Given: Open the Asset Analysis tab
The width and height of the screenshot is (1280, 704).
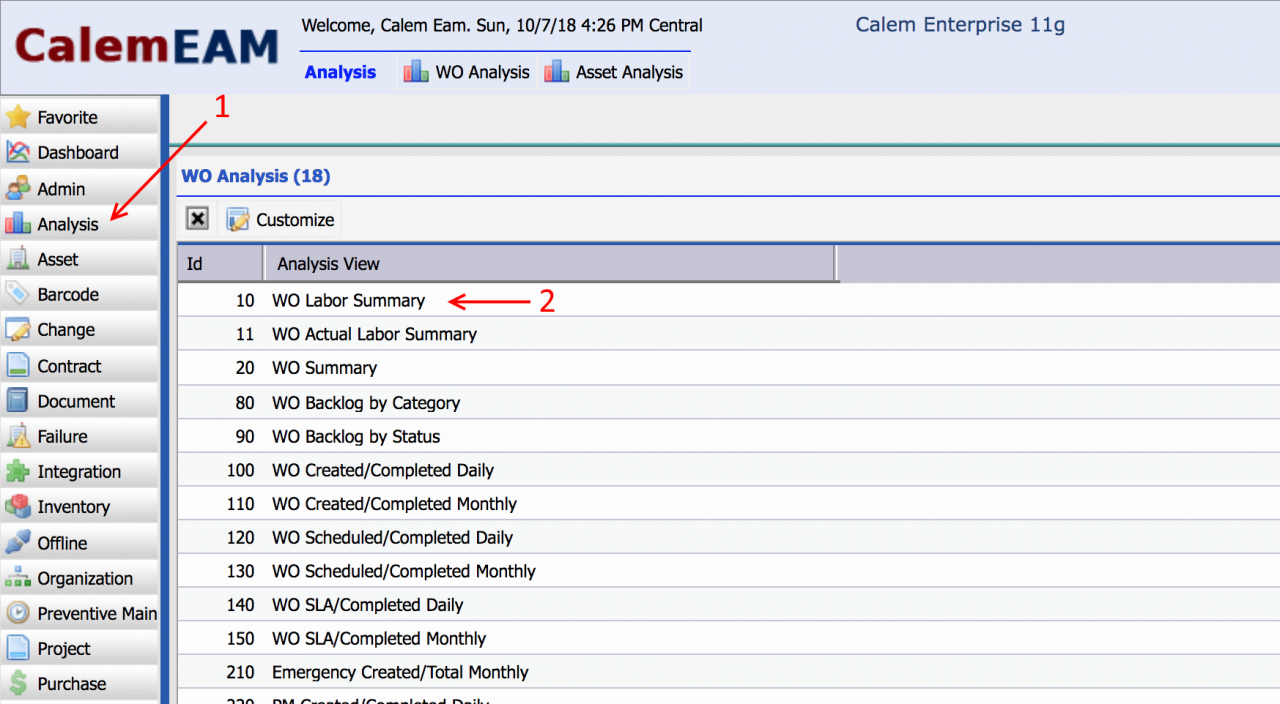Looking at the screenshot, I should pos(614,72).
